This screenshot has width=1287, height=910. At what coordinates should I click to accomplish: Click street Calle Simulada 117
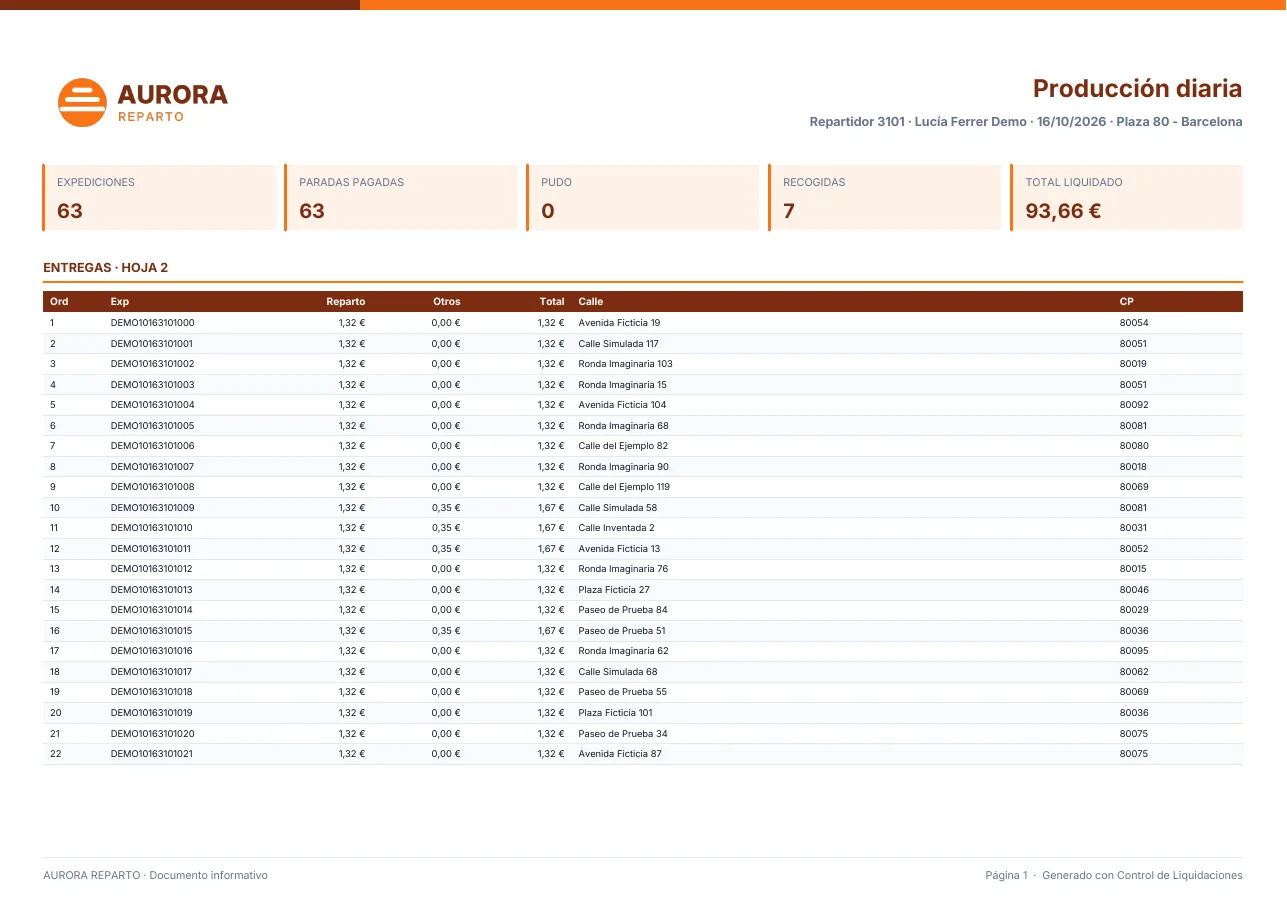pyautogui.click(x=618, y=344)
